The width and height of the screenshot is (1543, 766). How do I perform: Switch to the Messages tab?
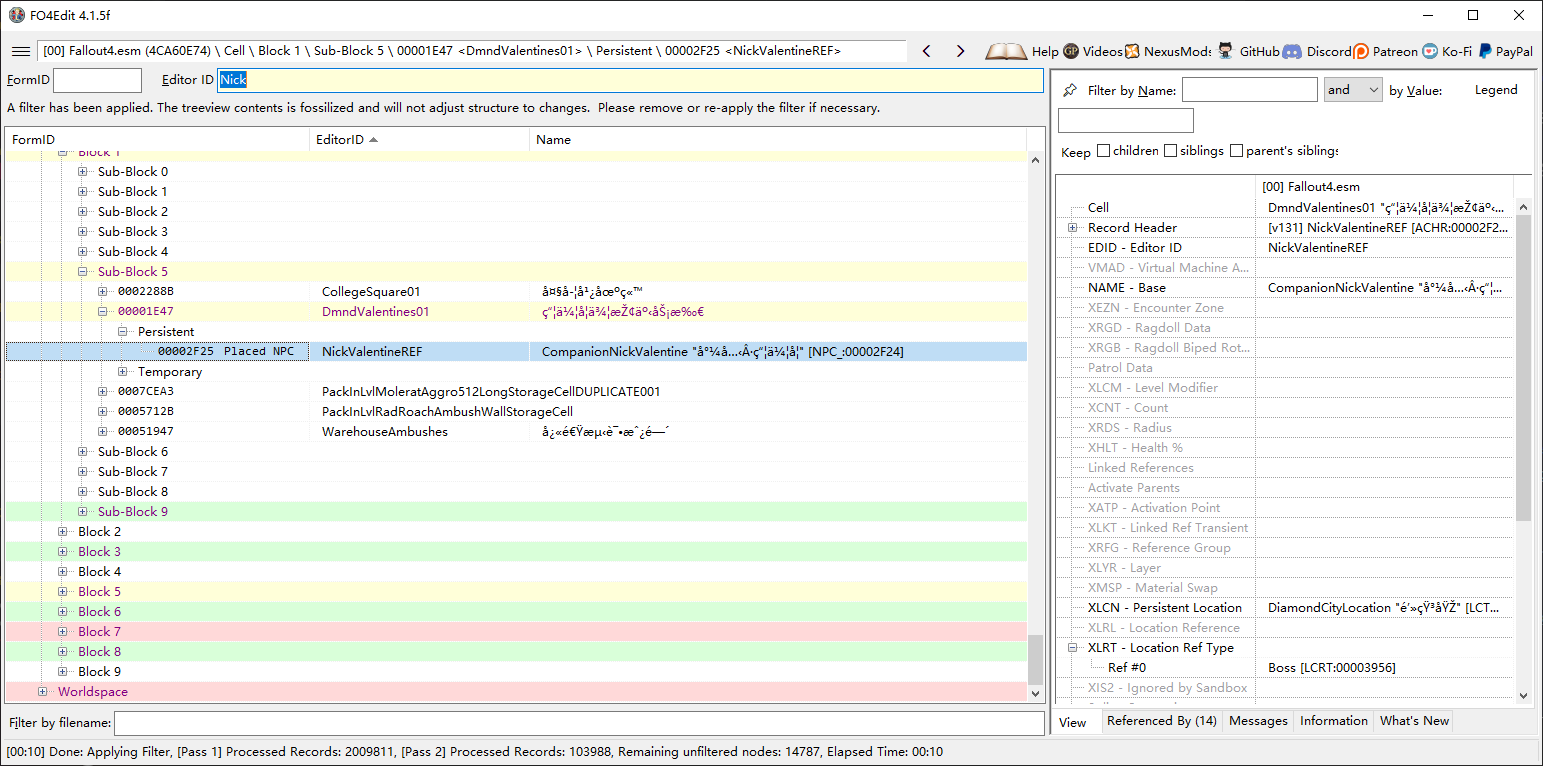coord(1258,721)
